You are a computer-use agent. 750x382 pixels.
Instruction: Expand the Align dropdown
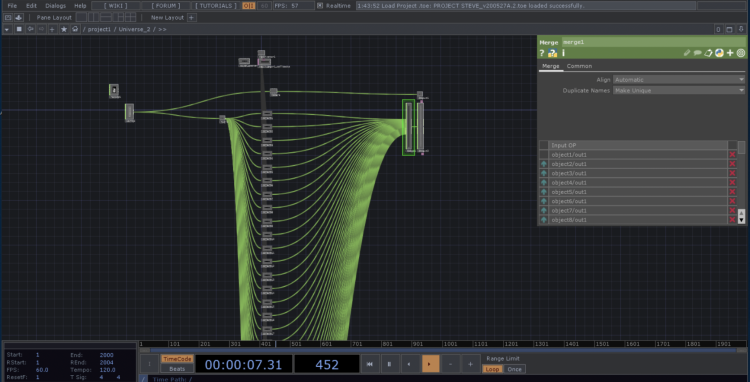click(x=679, y=80)
